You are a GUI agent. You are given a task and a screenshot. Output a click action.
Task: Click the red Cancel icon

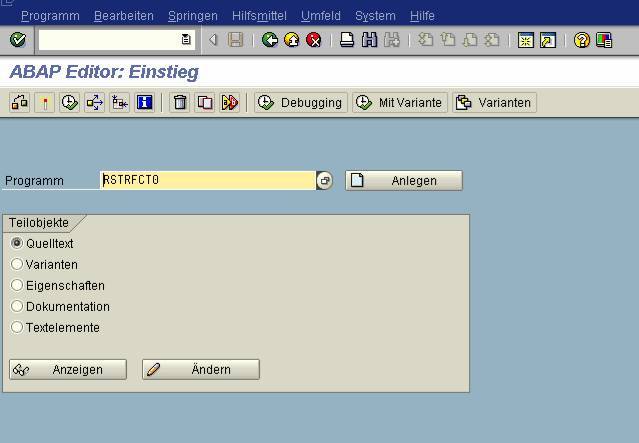[x=314, y=40]
